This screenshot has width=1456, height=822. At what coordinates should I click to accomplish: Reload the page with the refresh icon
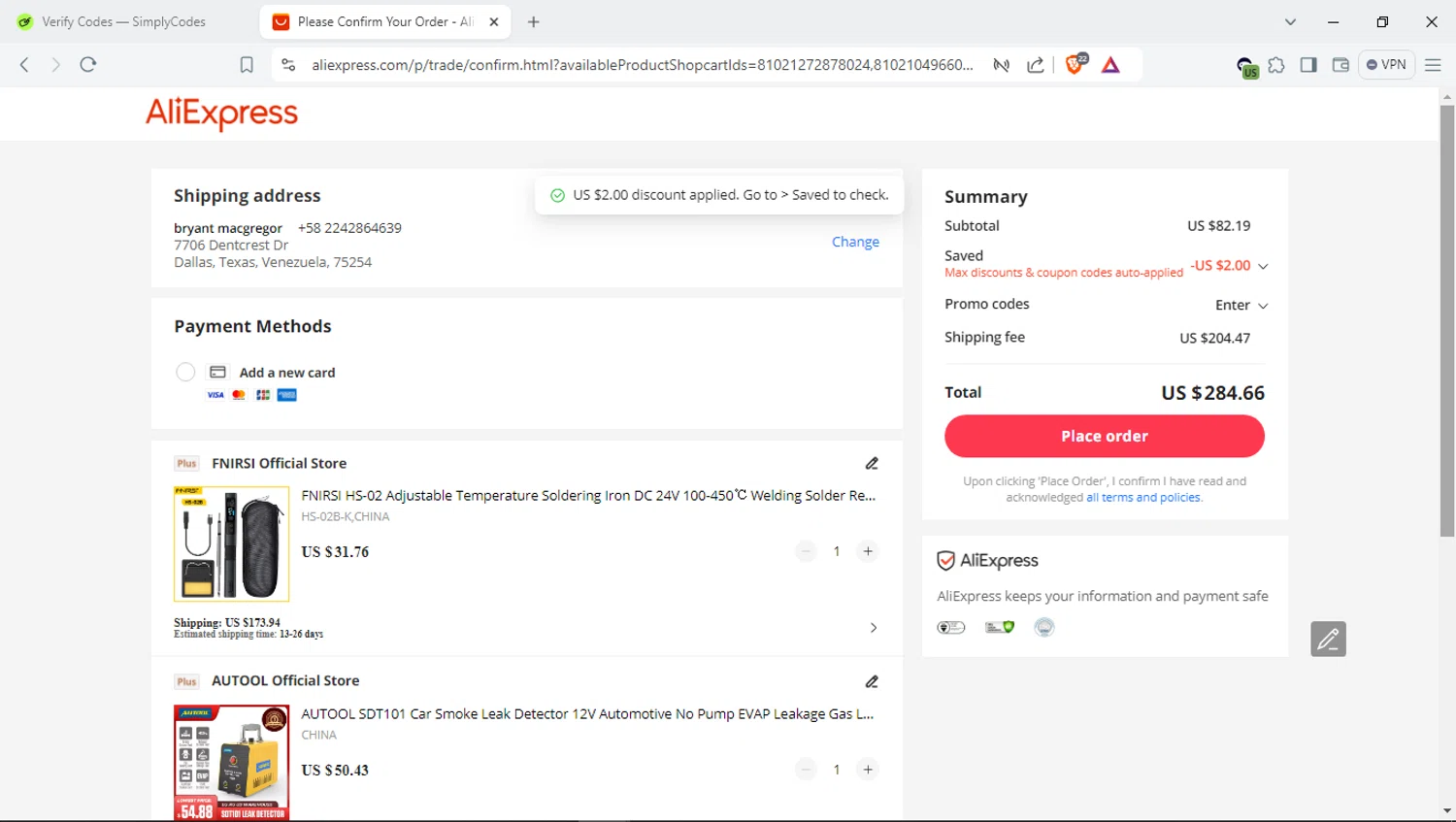[88, 65]
